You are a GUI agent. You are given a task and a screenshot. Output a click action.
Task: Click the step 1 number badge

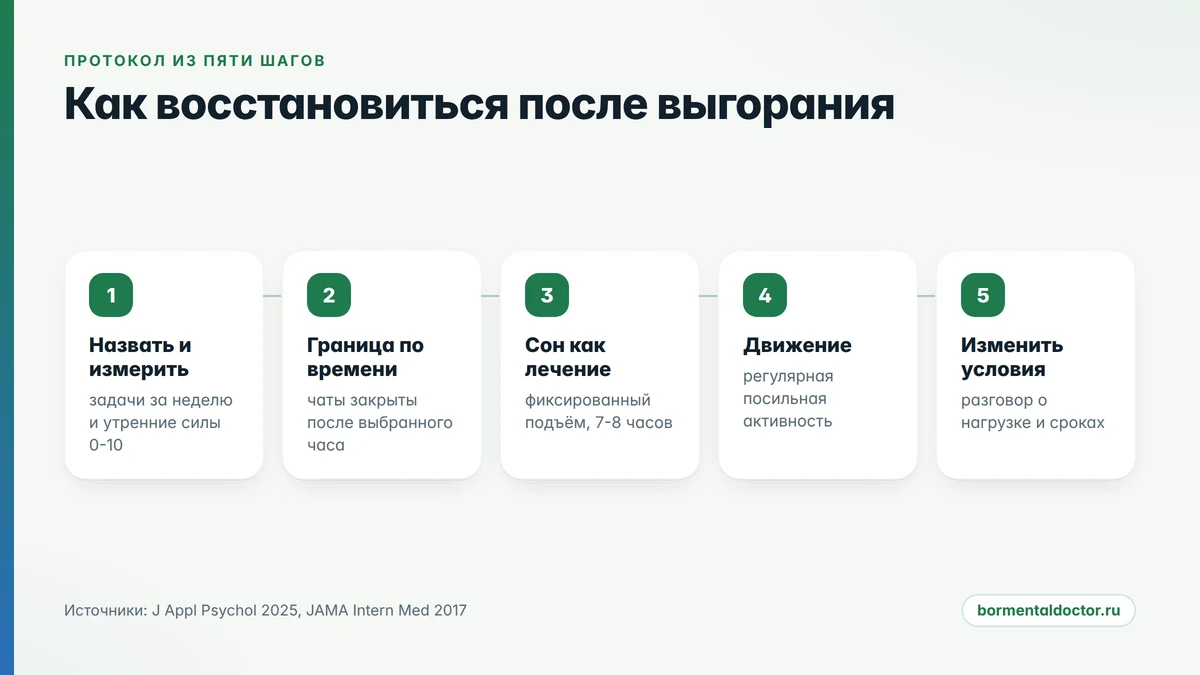[111, 295]
